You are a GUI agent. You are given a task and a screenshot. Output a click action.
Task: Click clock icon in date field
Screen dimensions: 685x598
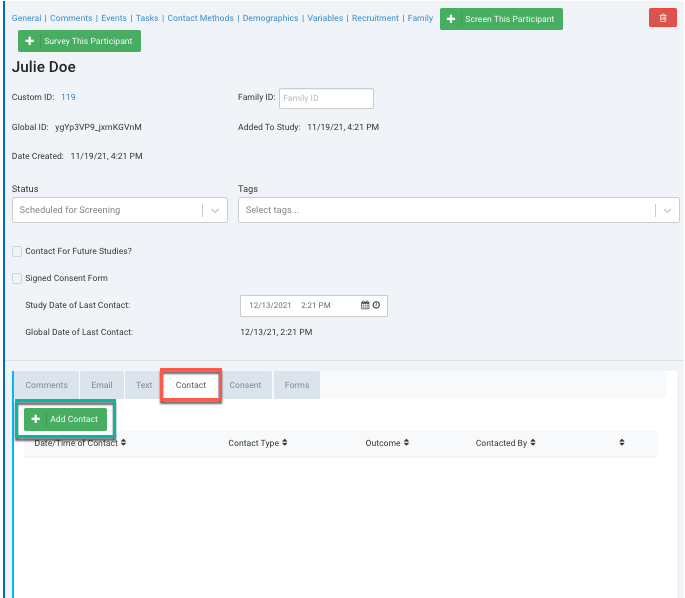pos(377,305)
